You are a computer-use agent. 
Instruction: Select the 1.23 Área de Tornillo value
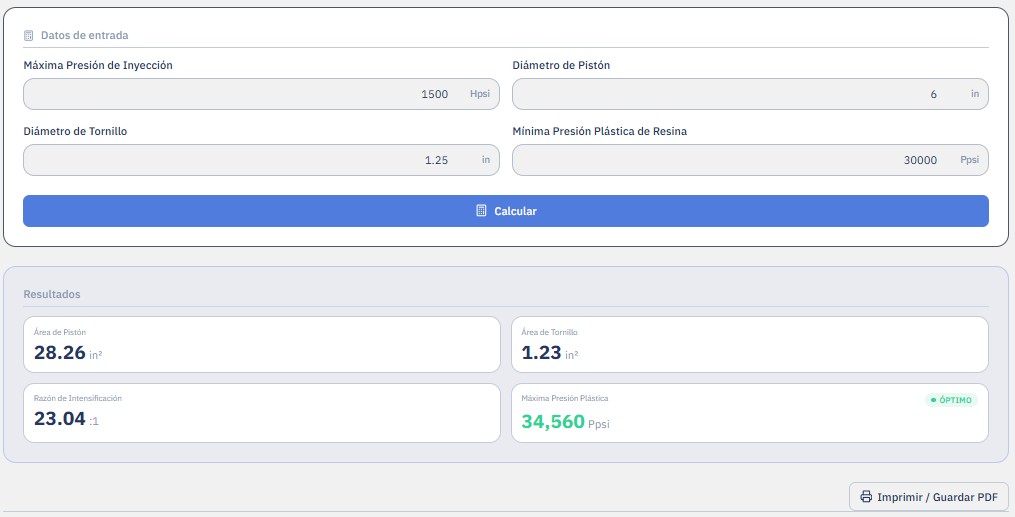(x=541, y=353)
